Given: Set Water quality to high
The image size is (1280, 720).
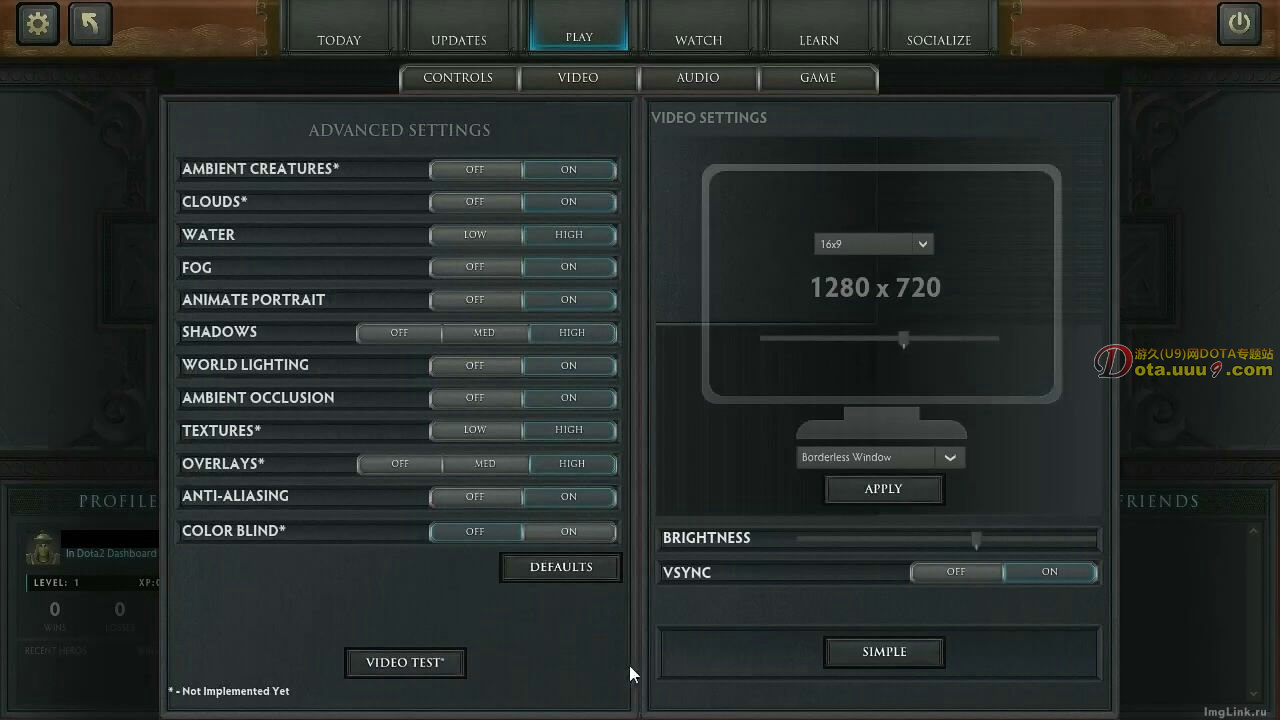Looking at the screenshot, I should coord(569,235).
